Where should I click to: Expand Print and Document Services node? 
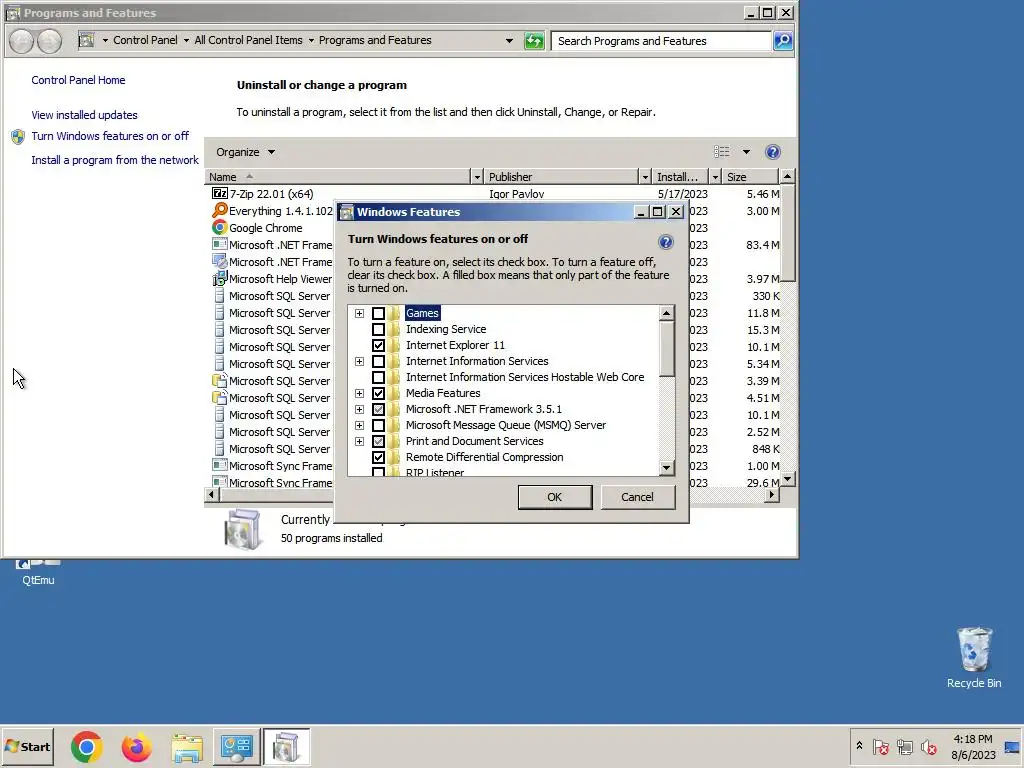pyautogui.click(x=359, y=441)
